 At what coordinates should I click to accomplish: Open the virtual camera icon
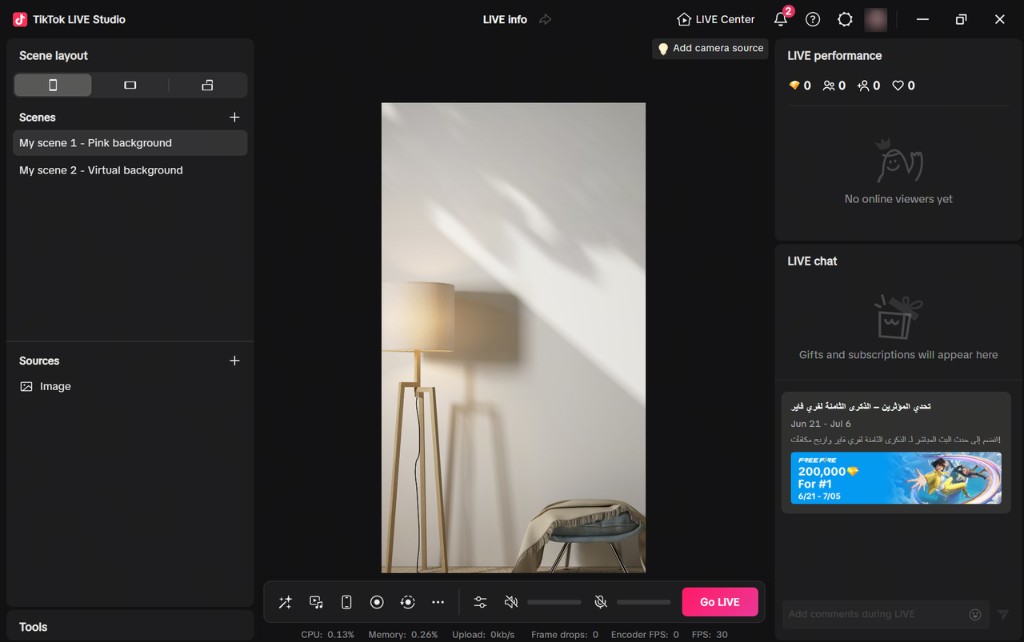pyautogui.click(x=407, y=601)
